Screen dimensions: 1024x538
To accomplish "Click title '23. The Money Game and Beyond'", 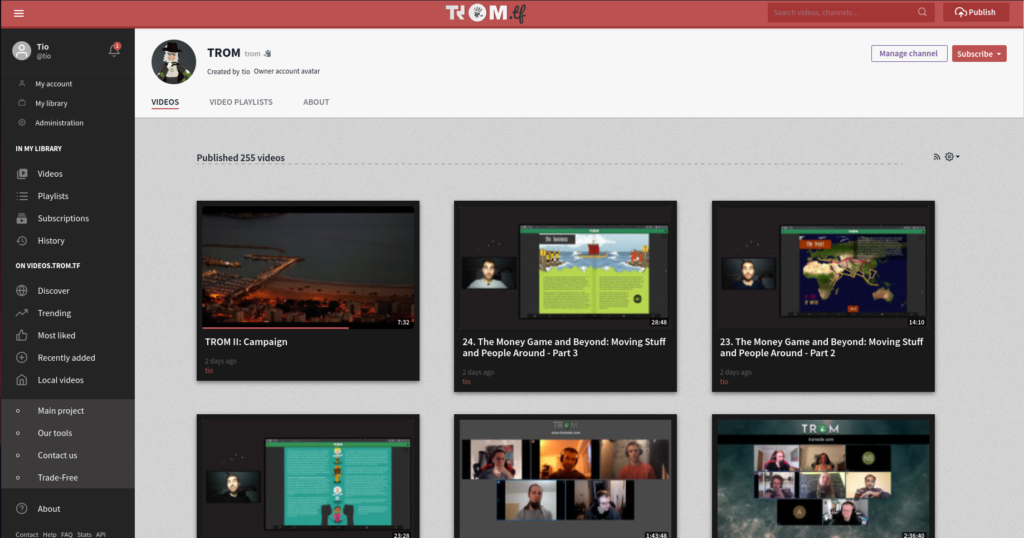I will 822,347.
